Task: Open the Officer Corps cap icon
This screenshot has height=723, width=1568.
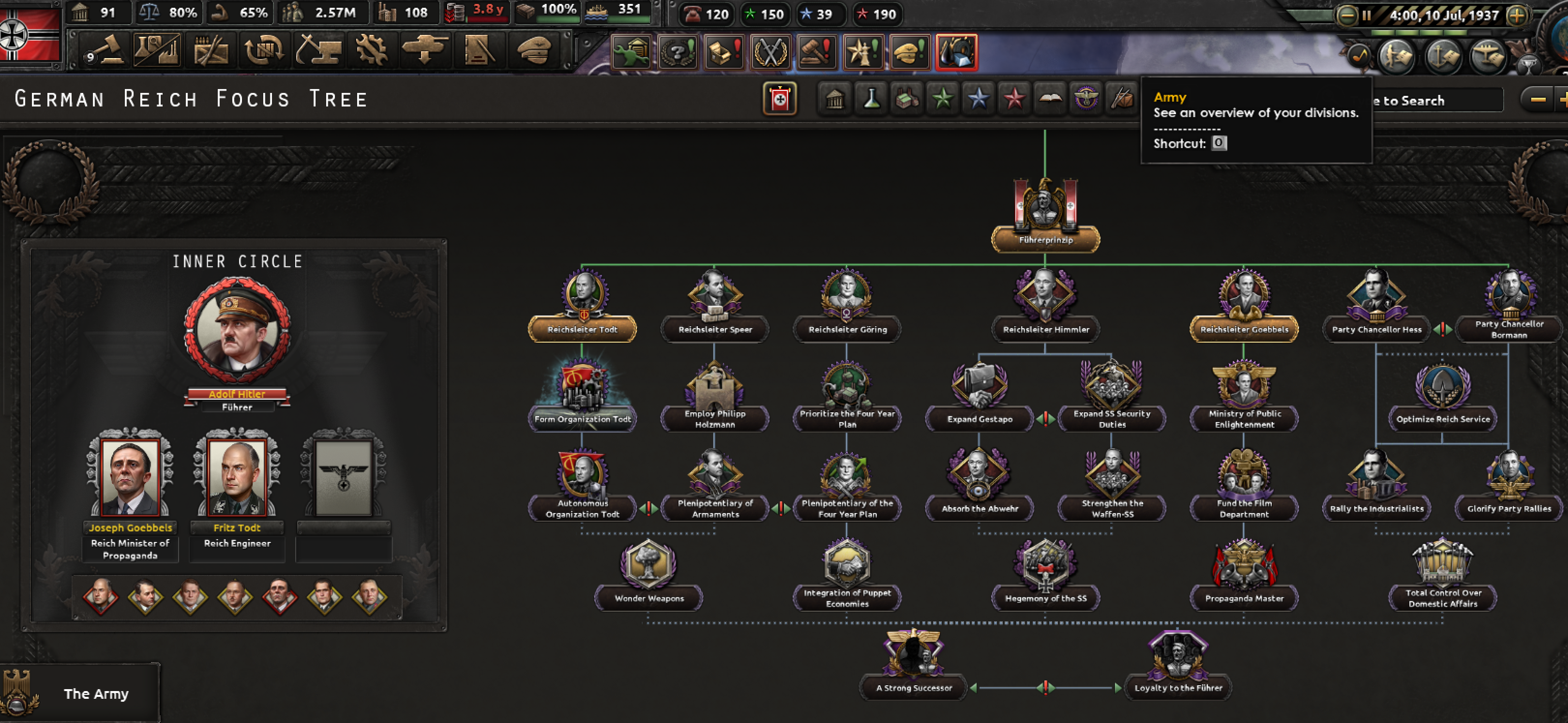Action: tap(533, 50)
